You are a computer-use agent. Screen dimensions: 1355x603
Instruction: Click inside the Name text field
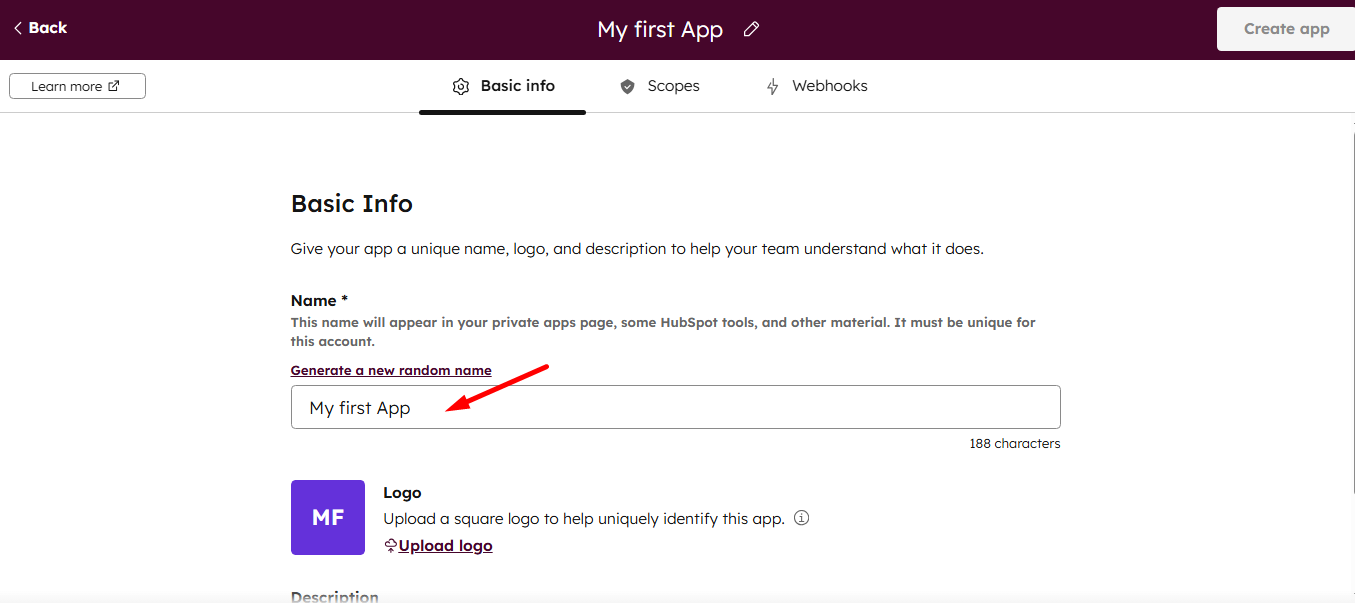[x=675, y=407]
